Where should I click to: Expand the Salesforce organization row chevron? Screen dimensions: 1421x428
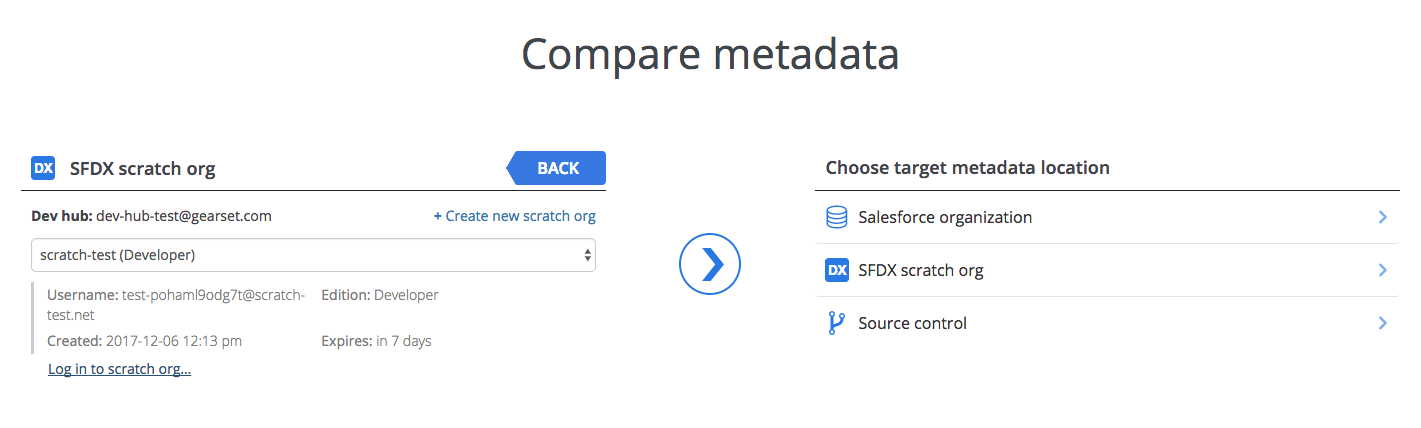[x=1382, y=217]
